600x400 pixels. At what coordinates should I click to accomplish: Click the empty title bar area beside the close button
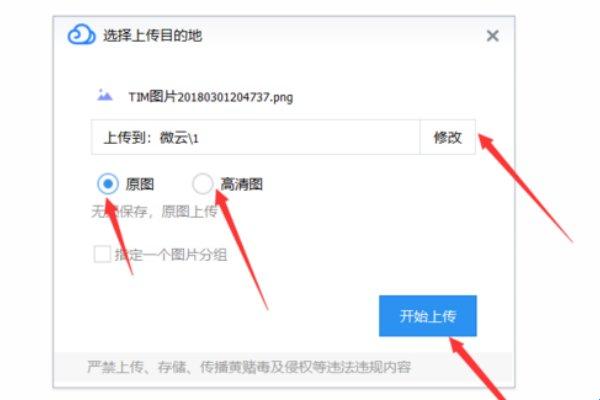tap(344, 36)
